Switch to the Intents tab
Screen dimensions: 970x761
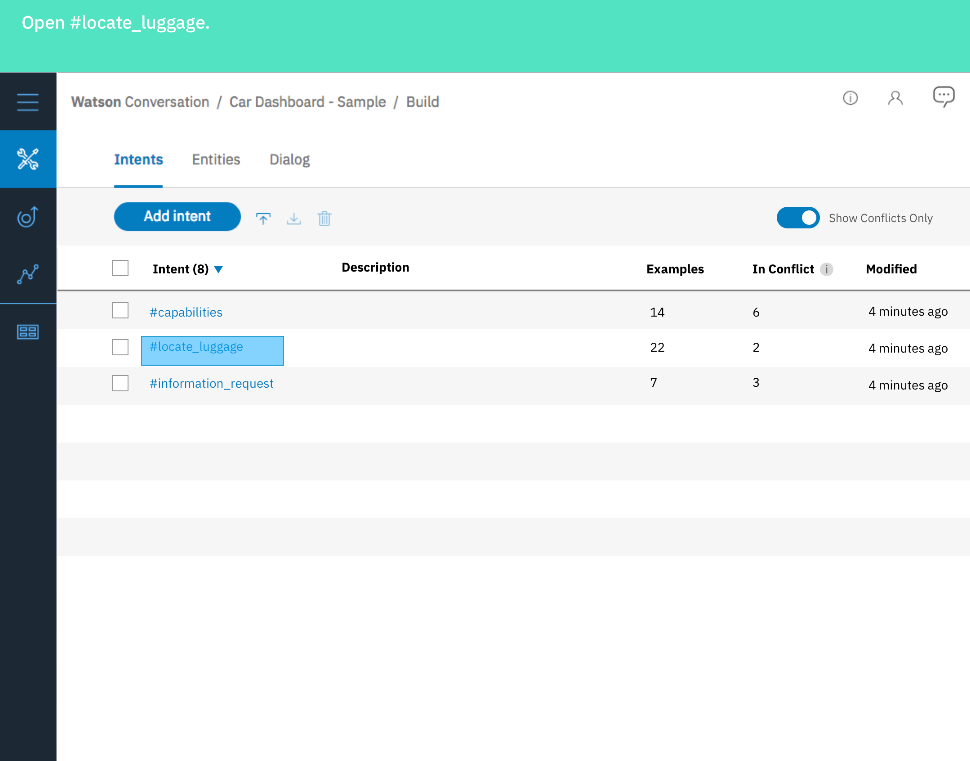(139, 160)
